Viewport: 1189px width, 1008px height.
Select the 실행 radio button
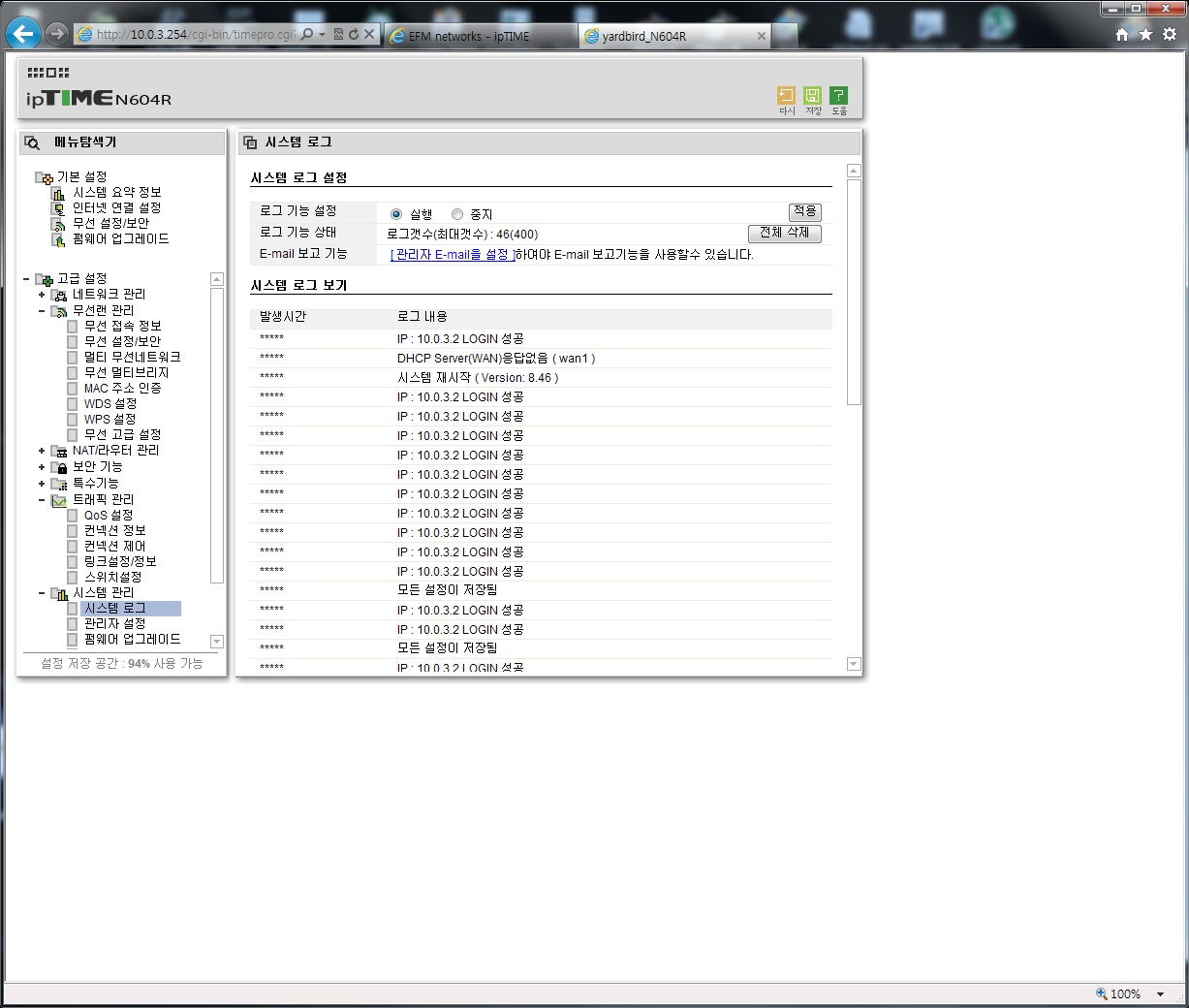(x=396, y=214)
